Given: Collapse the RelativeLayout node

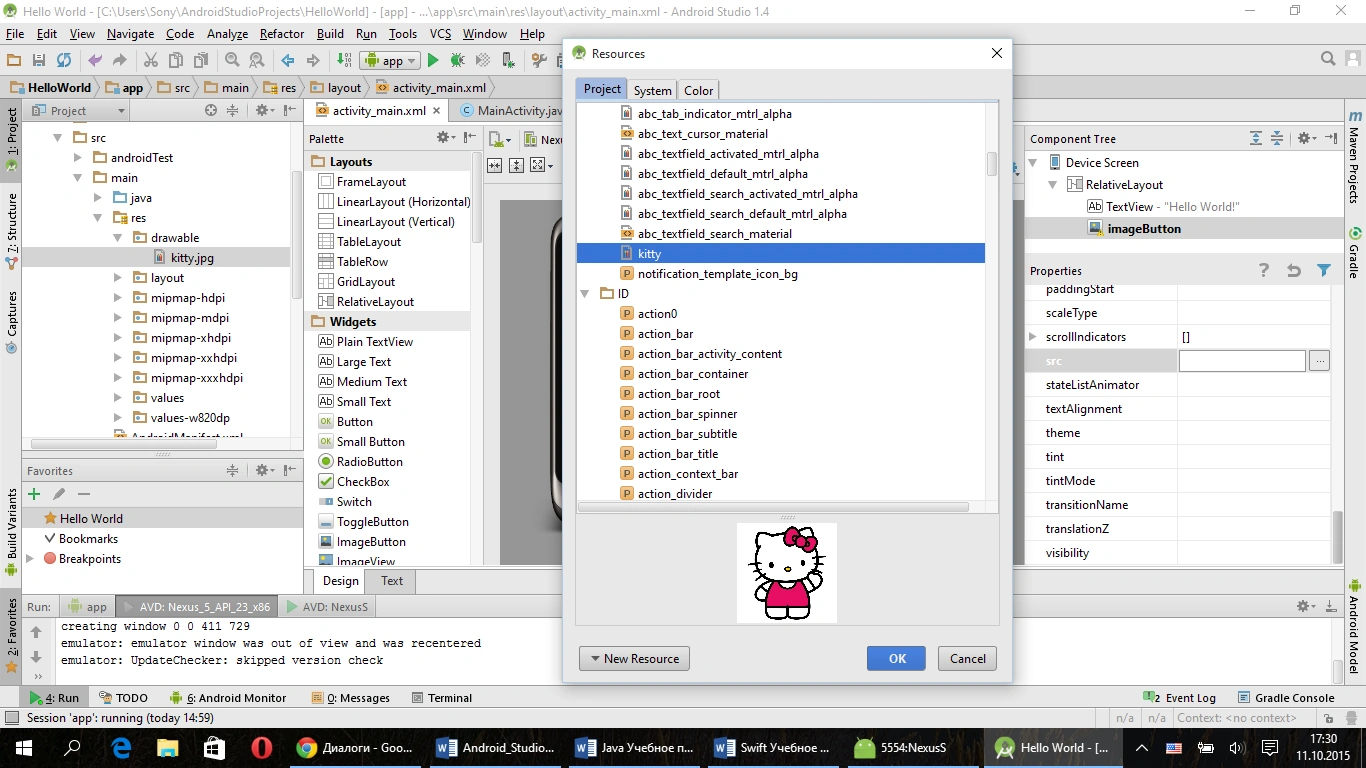Looking at the screenshot, I should pyautogui.click(x=1053, y=185).
